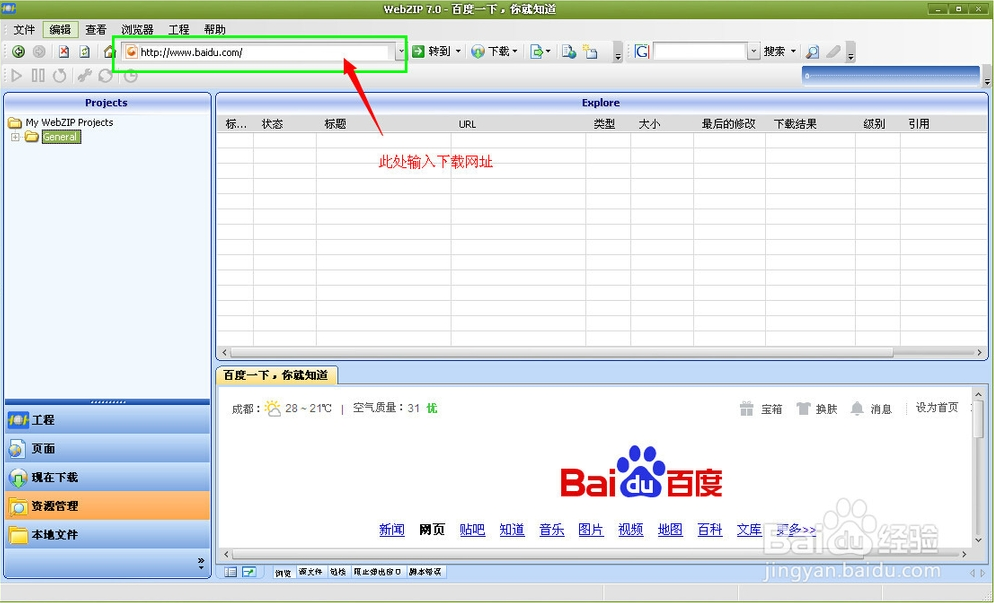Open the 工程 sidebar panel
Image resolution: width=994 pixels, height=603 pixels.
(x=107, y=420)
